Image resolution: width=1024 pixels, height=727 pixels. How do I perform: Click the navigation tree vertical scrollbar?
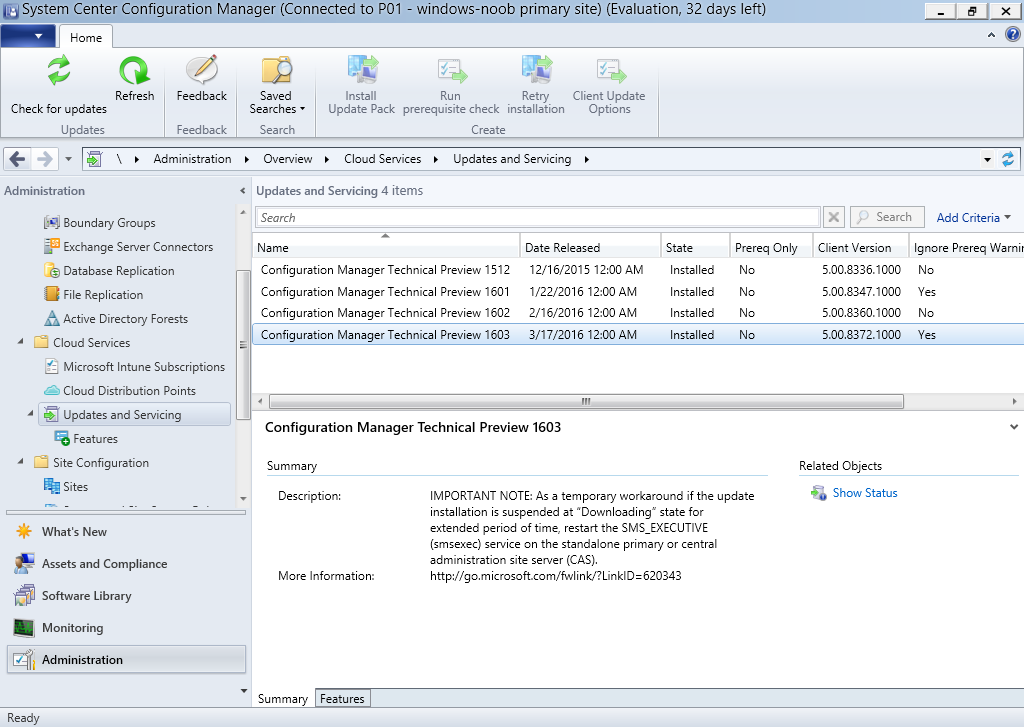[242, 344]
